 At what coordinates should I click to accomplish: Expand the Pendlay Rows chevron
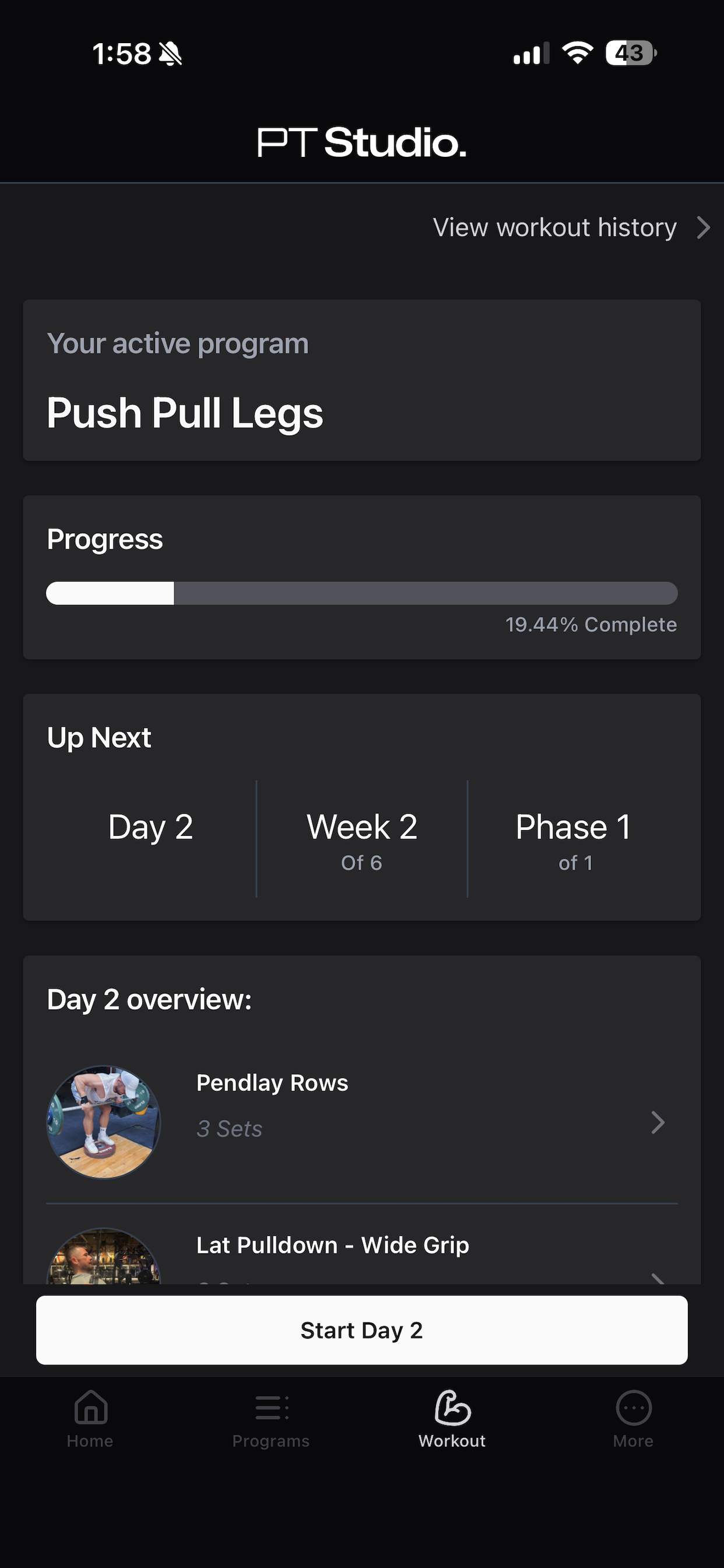click(x=658, y=1122)
